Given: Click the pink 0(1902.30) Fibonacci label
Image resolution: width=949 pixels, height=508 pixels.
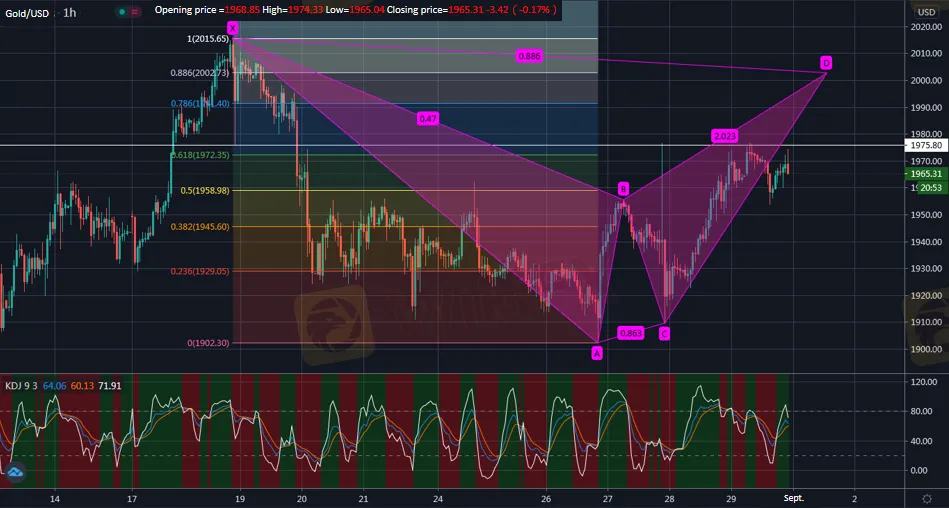Looking at the screenshot, I should click(x=208, y=343).
